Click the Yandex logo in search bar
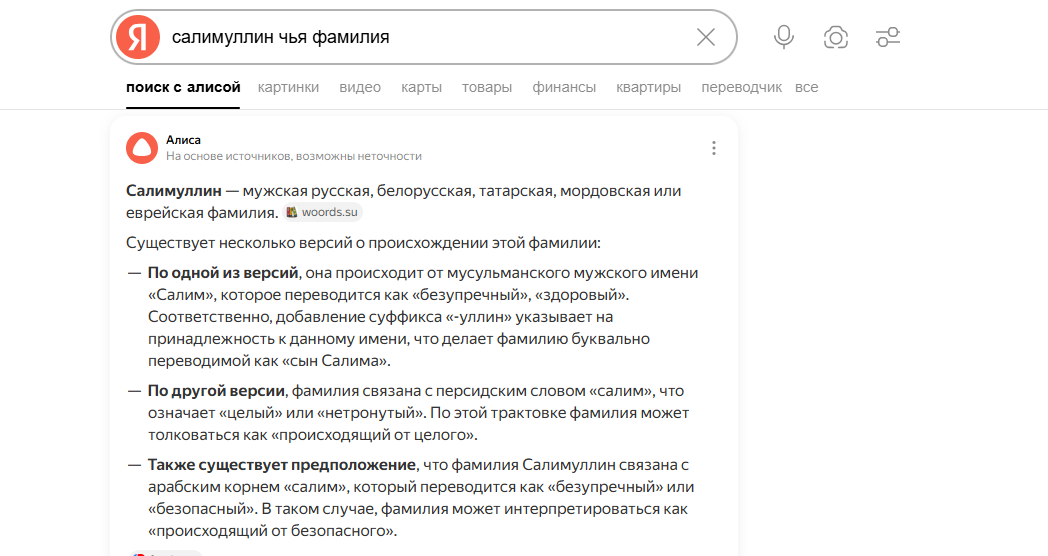Image resolution: width=1048 pixels, height=556 pixels. coord(138,37)
